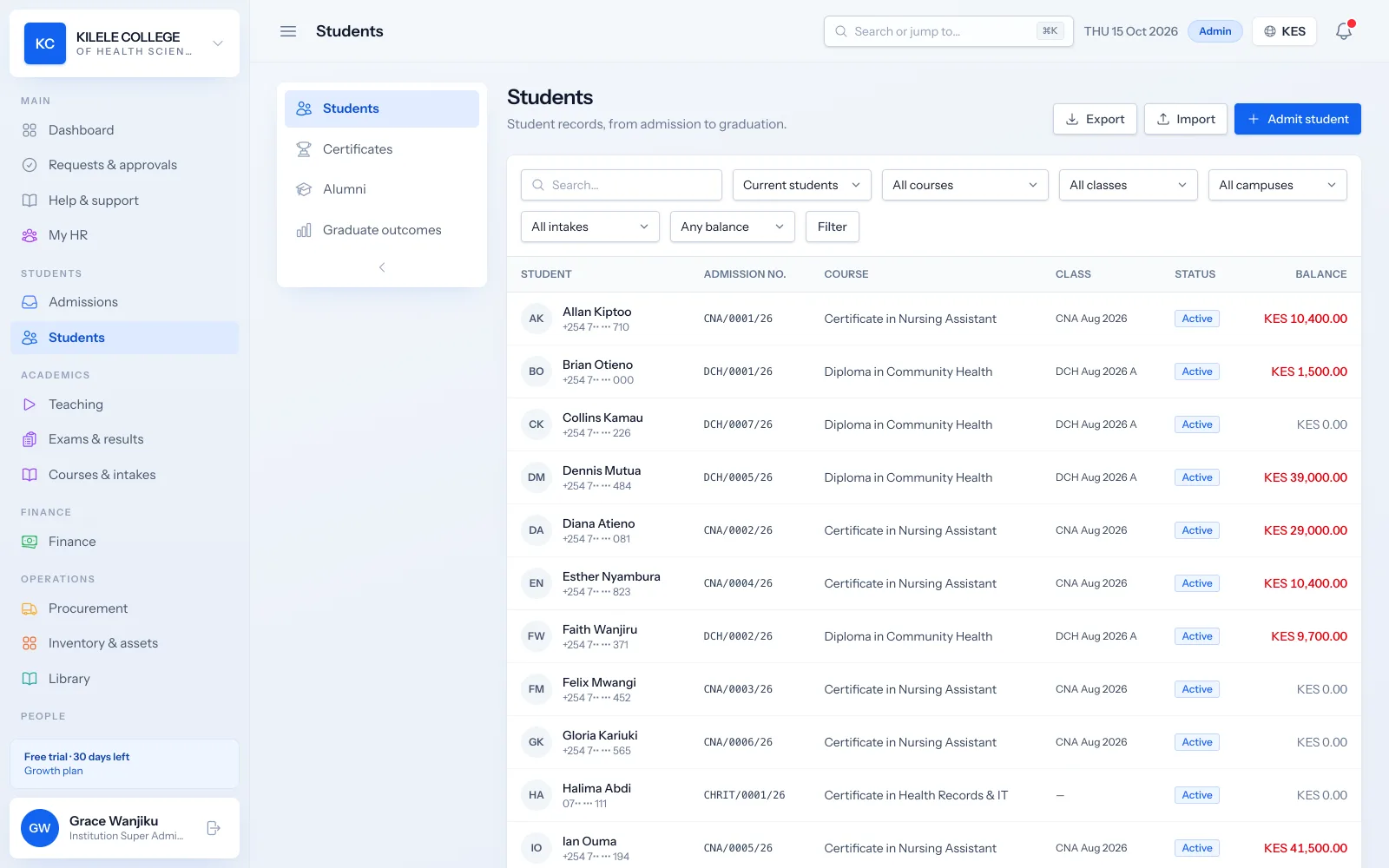Viewport: 1389px width, 868px height.
Task: Focus the student Search field
Action: [x=622, y=185]
